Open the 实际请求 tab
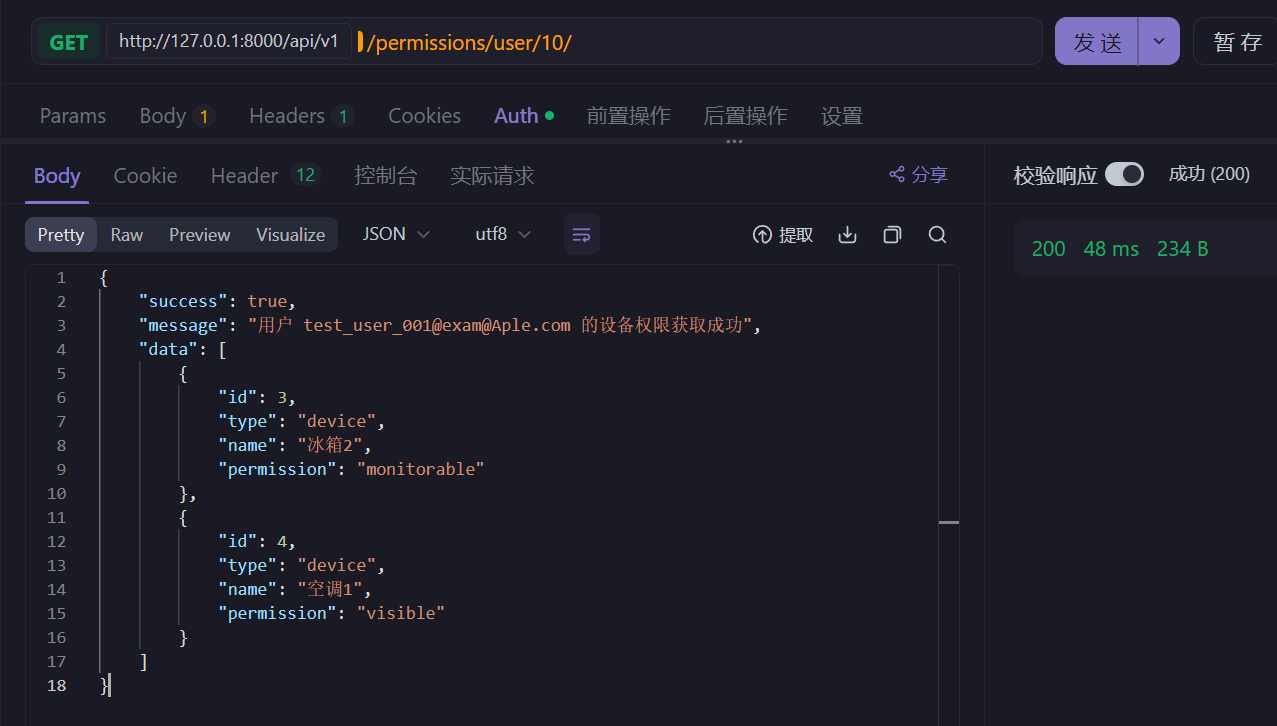The height and width of the screenshot is (726, 1277). pos(492,176)
